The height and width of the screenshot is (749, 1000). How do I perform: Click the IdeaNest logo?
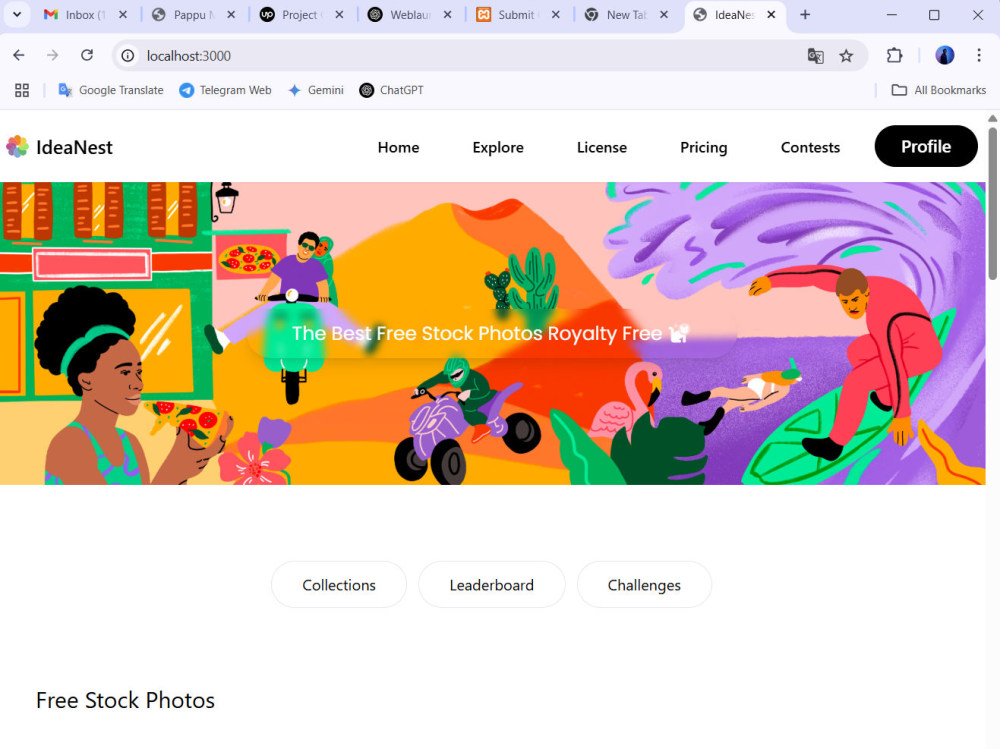59,147
